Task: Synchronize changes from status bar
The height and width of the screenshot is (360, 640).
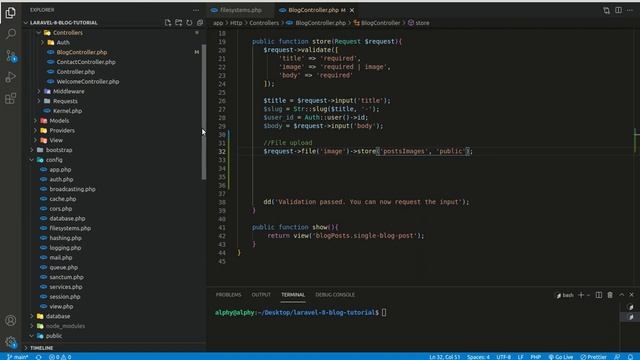Action: pos(38,357)
